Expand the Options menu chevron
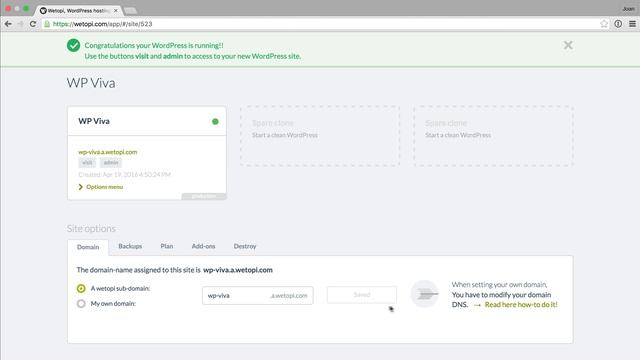Image resolution: width=640 pixels, height=360 pixels. (x=80, y=187)
